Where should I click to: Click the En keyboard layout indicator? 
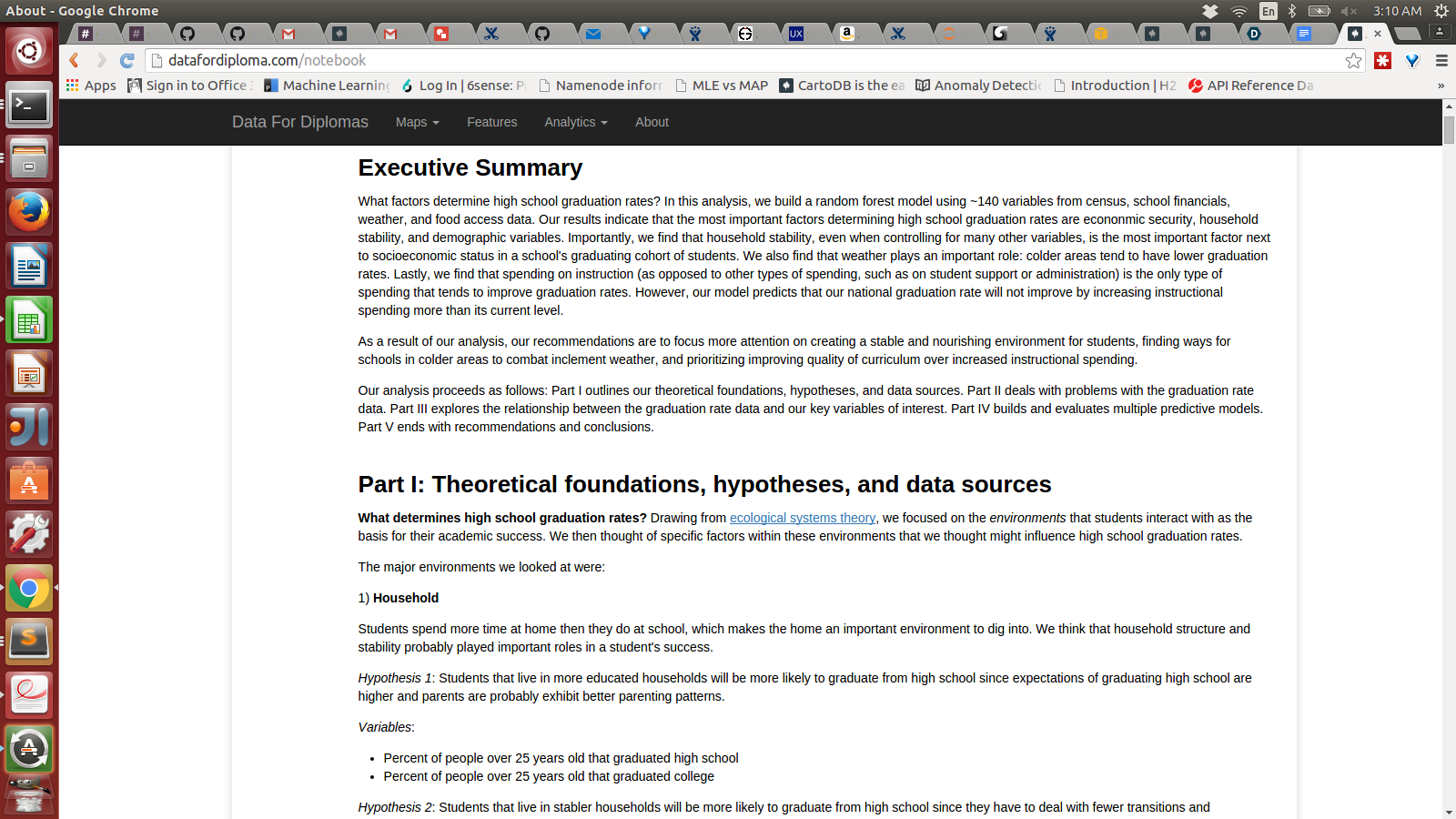[x=1268, y=11]
